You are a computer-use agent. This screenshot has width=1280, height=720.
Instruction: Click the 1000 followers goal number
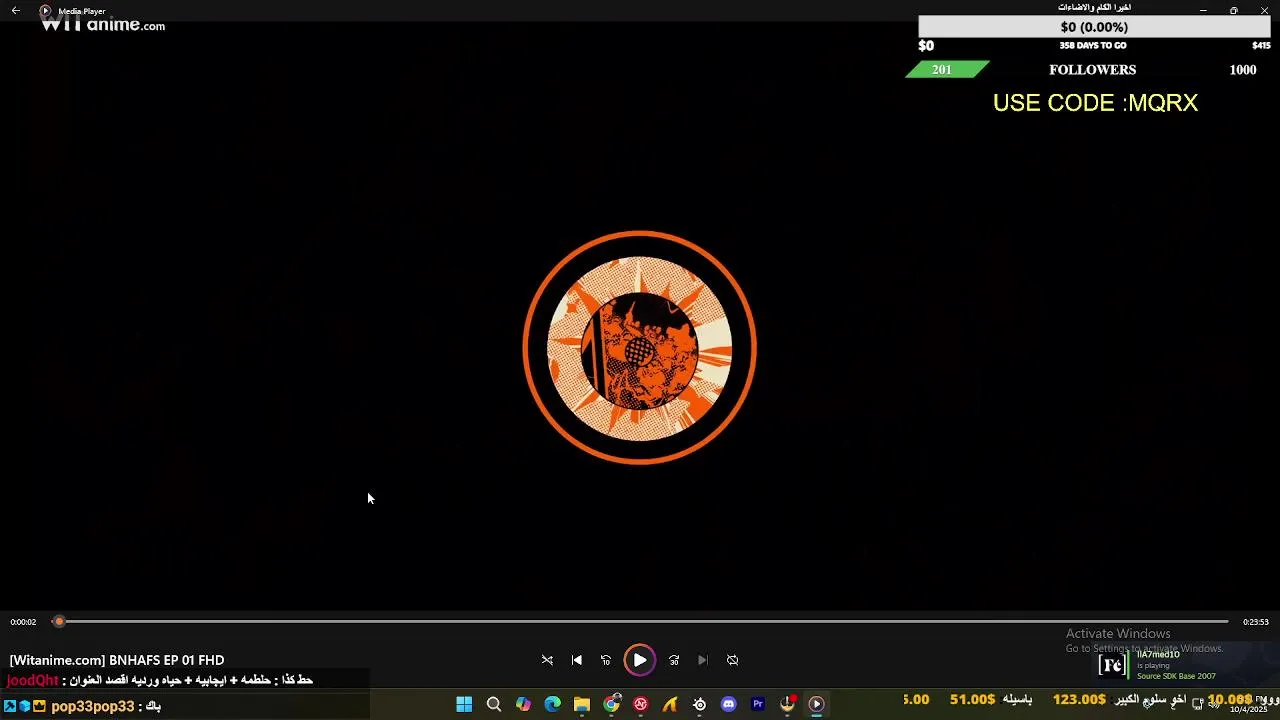(1243, 70)
